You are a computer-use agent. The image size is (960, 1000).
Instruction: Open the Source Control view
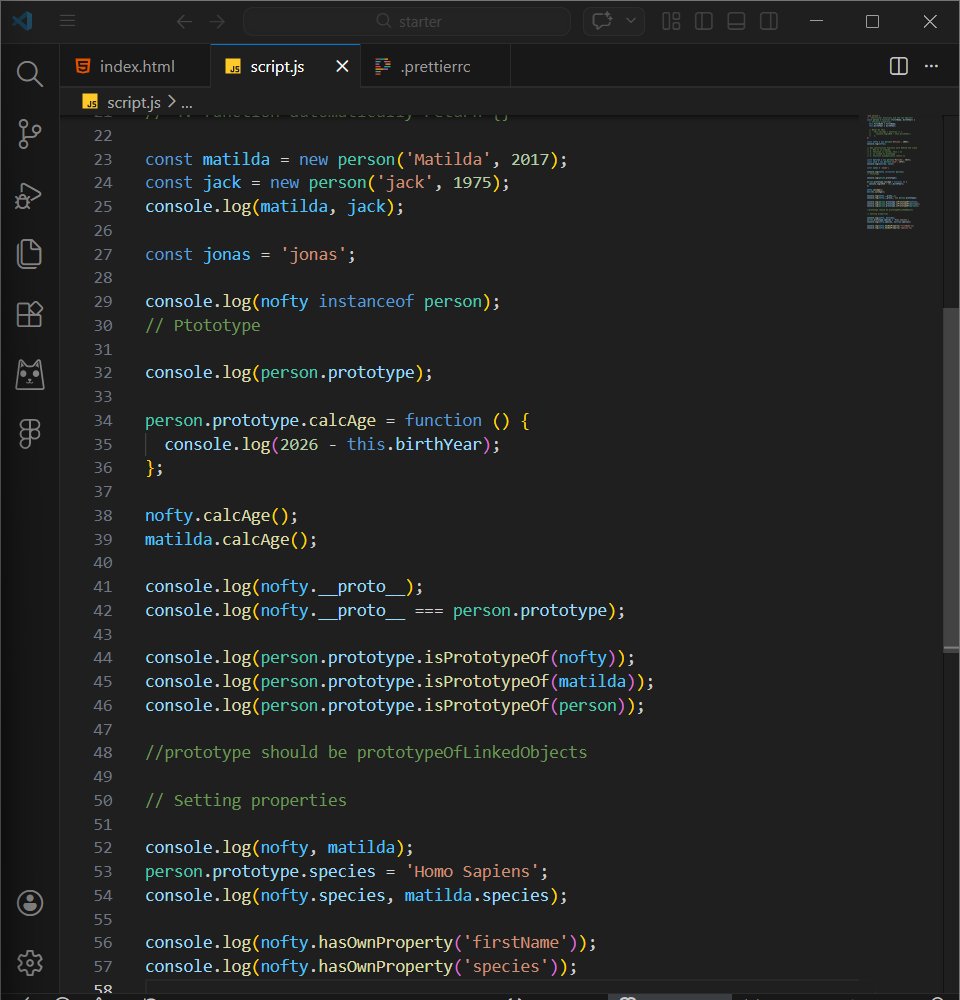point(30,134)
